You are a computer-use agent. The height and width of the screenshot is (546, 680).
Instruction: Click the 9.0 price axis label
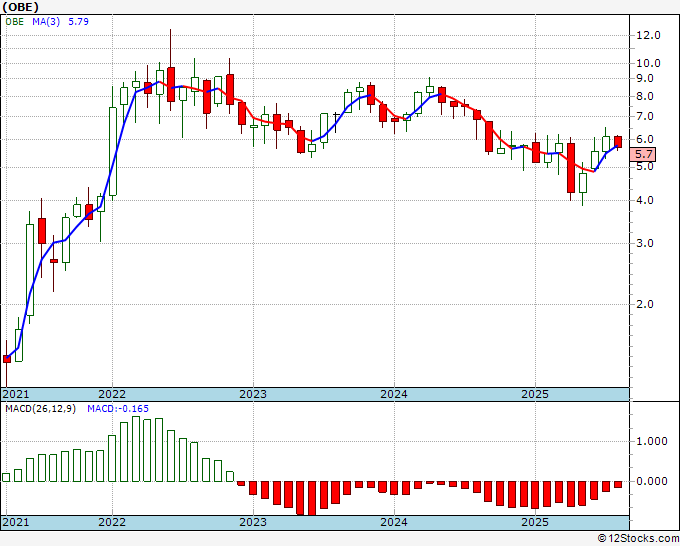[645, 78]
